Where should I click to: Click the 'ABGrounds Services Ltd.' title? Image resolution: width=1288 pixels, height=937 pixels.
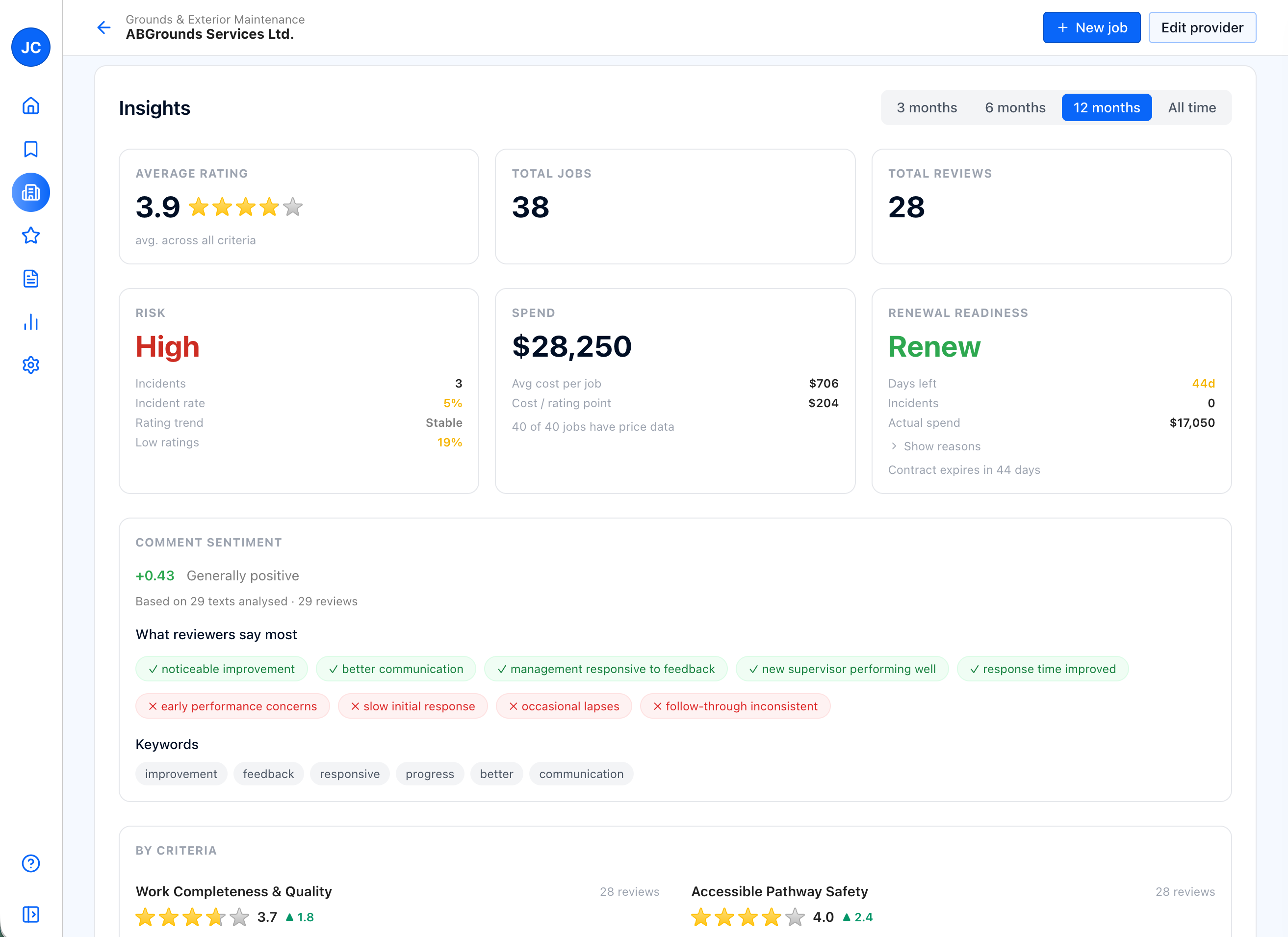(x=209, y=34)
